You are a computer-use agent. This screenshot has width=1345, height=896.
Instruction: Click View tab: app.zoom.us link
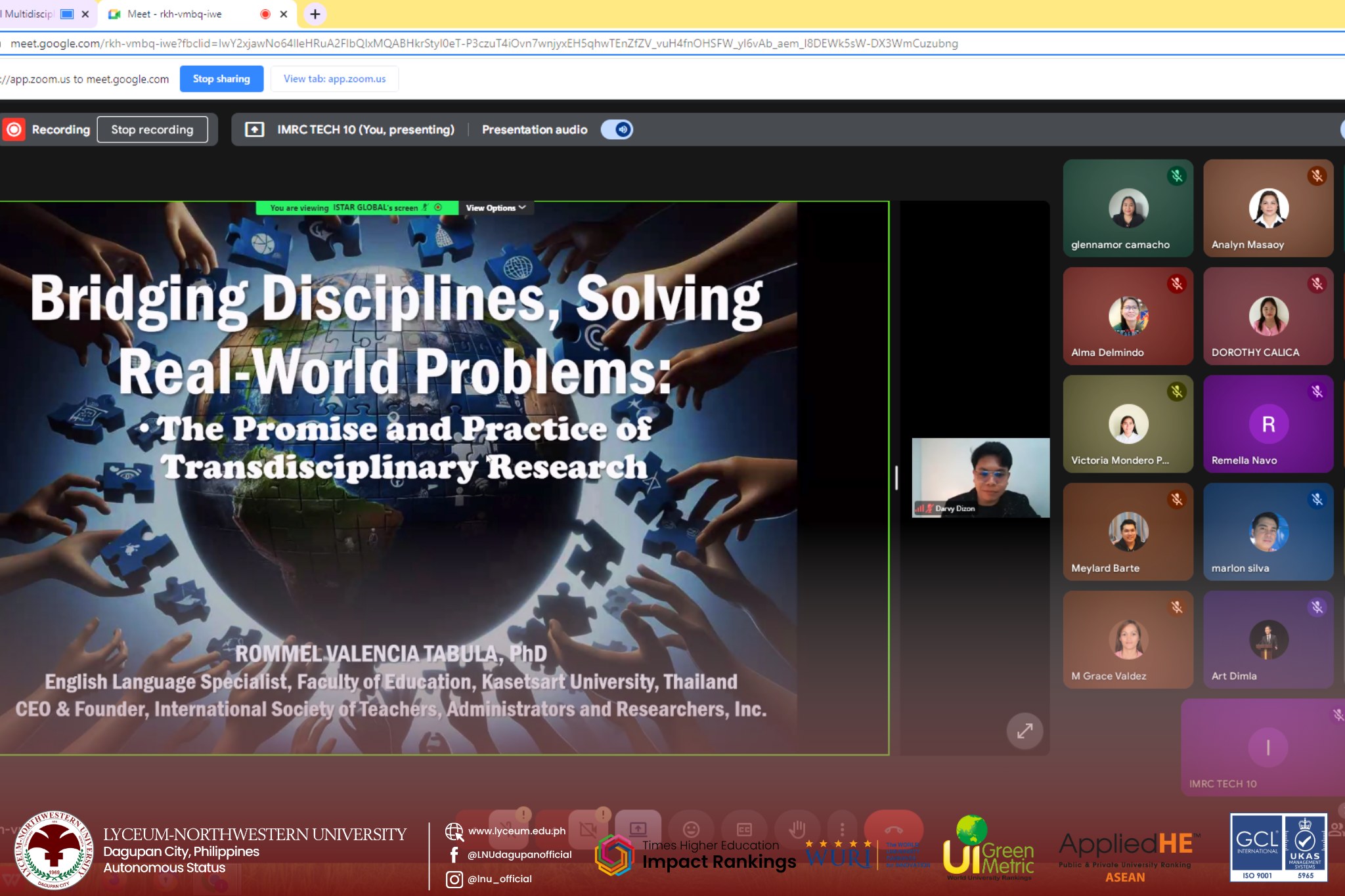click(x=334, y=79)
